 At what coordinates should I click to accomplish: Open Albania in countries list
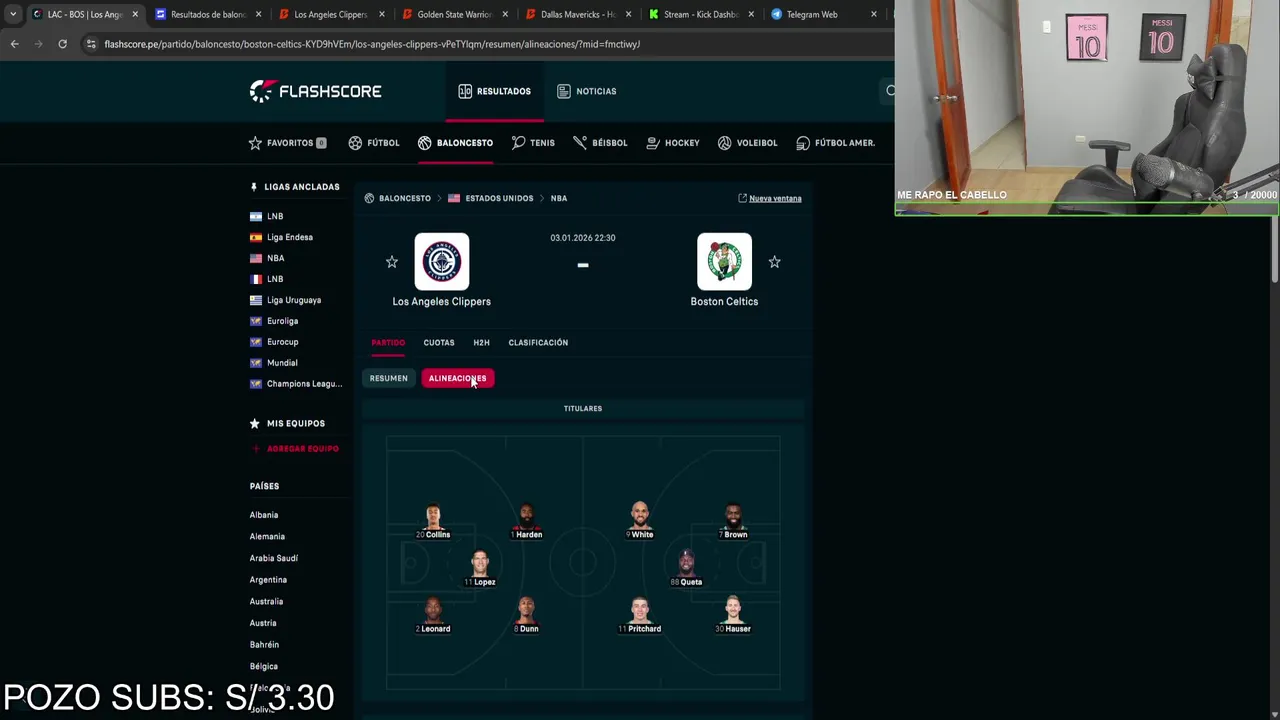(x=264, y=515)
